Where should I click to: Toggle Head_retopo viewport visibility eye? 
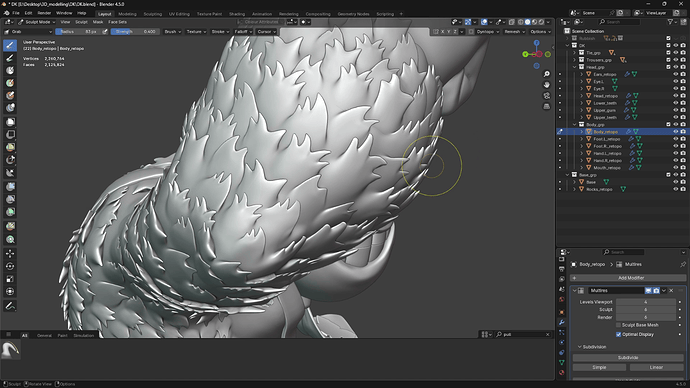pos(676,96)
